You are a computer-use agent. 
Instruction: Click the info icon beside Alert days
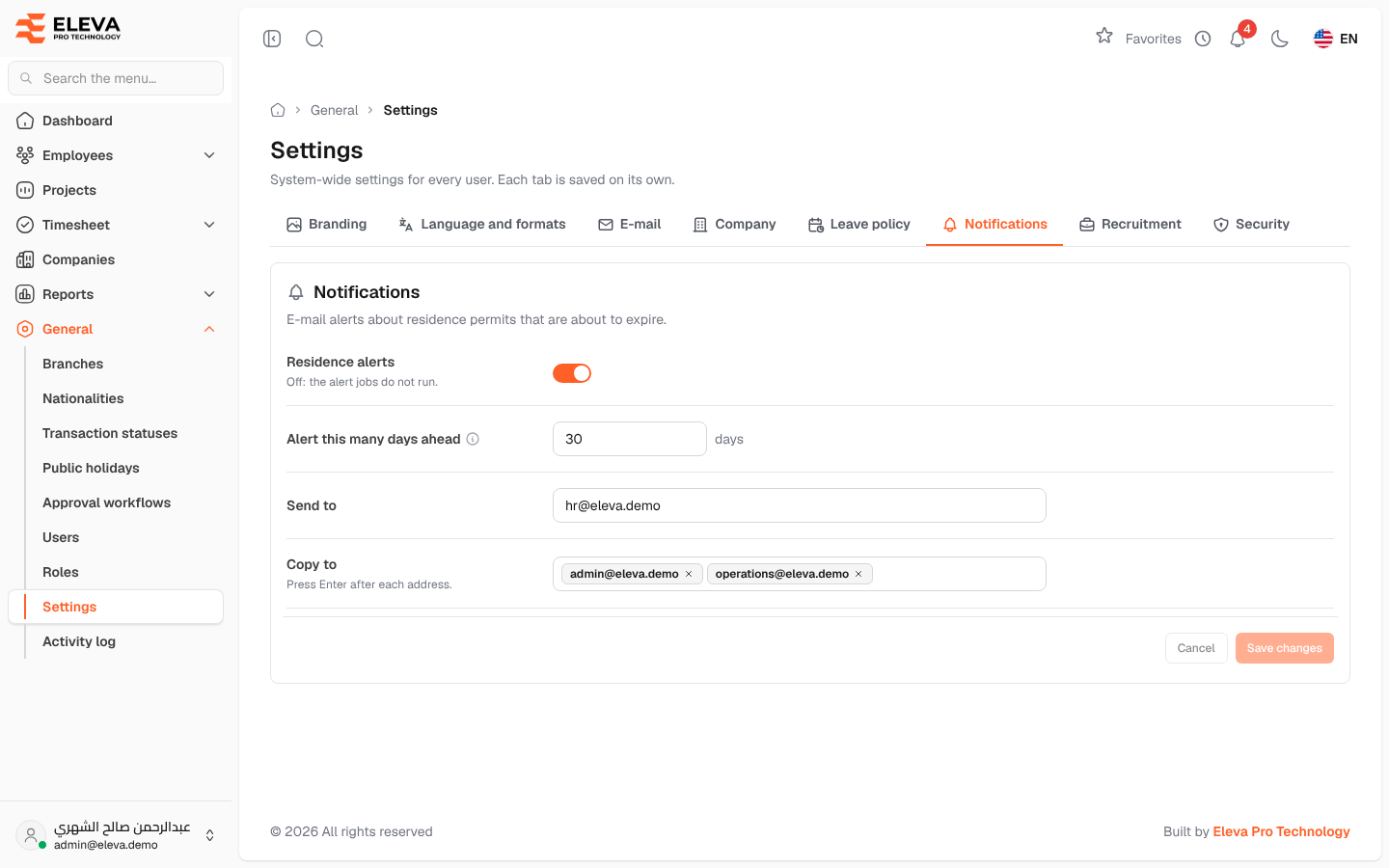(473, 439)
